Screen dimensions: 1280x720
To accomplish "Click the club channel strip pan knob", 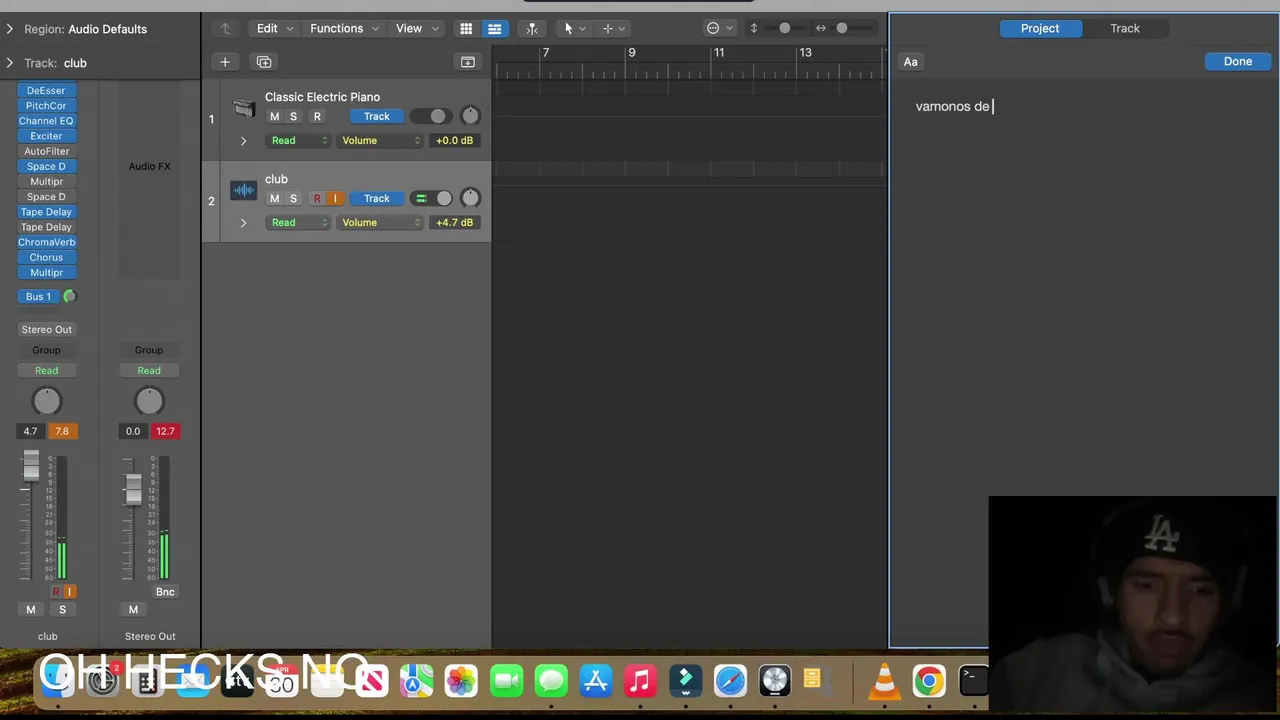I will pos(46,401).
